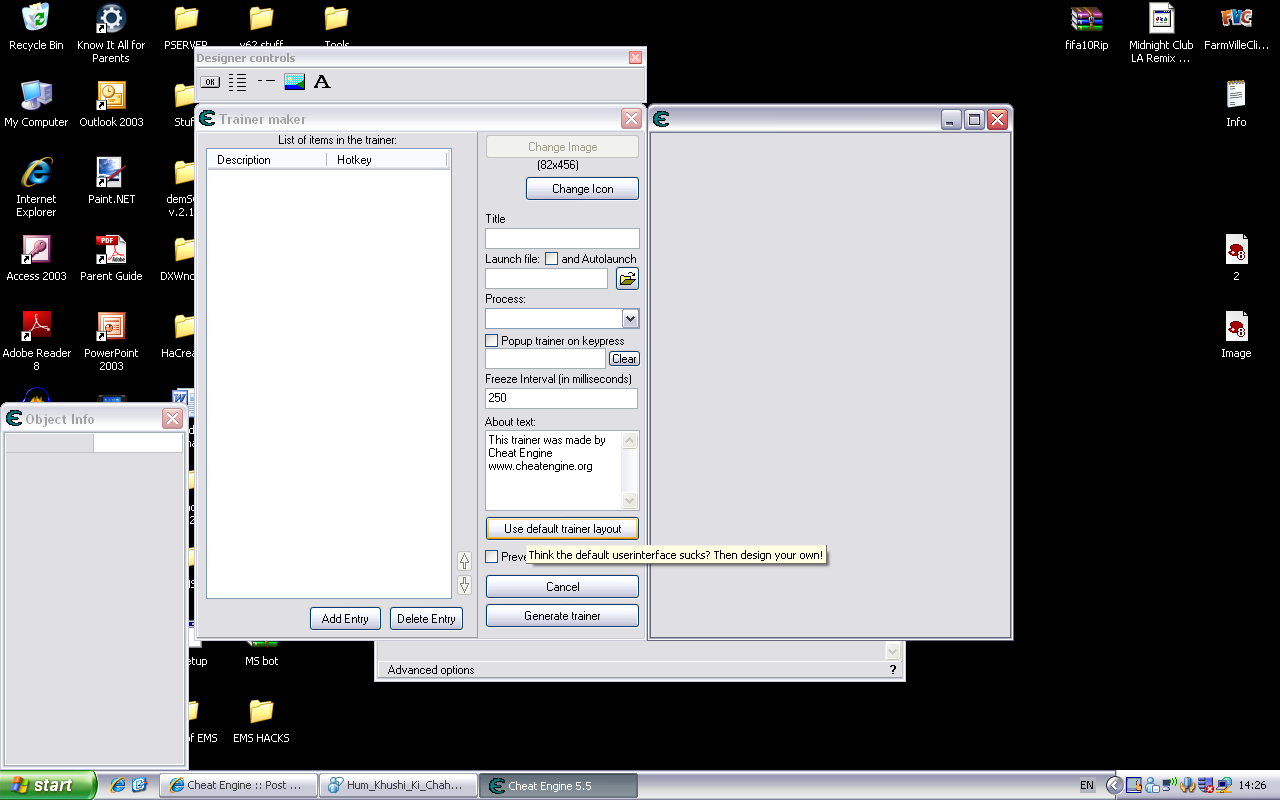Tick 'Popup trainer on keypress' checkbox

pos(492,341)
